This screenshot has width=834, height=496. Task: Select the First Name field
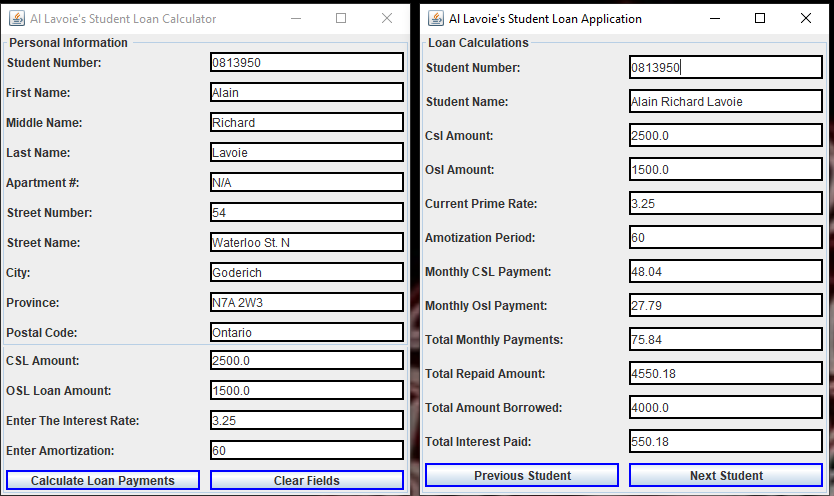[307, 92]
